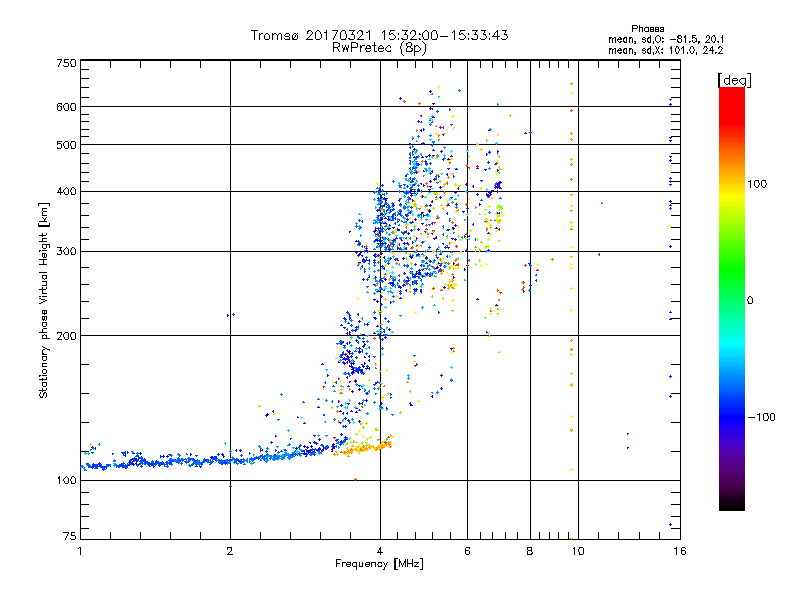Click the 16 tick label on frequency axis
The width and height of the screenshot is (800, 600).
(x=677, y=551)
